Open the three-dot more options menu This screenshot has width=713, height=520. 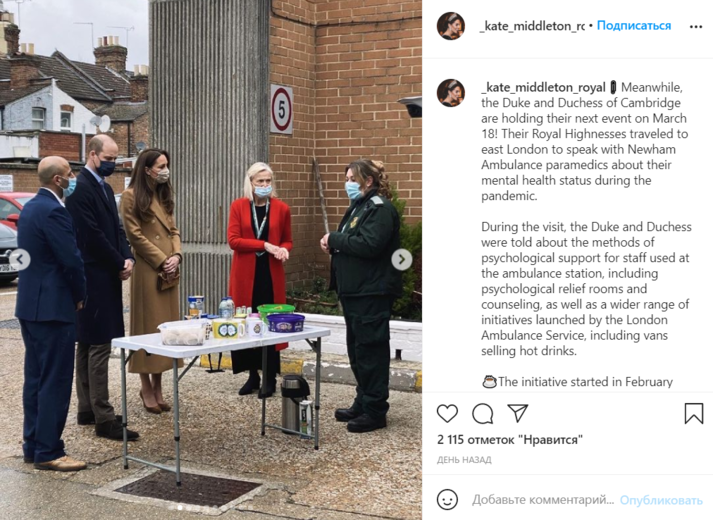[x=696, y=27]
